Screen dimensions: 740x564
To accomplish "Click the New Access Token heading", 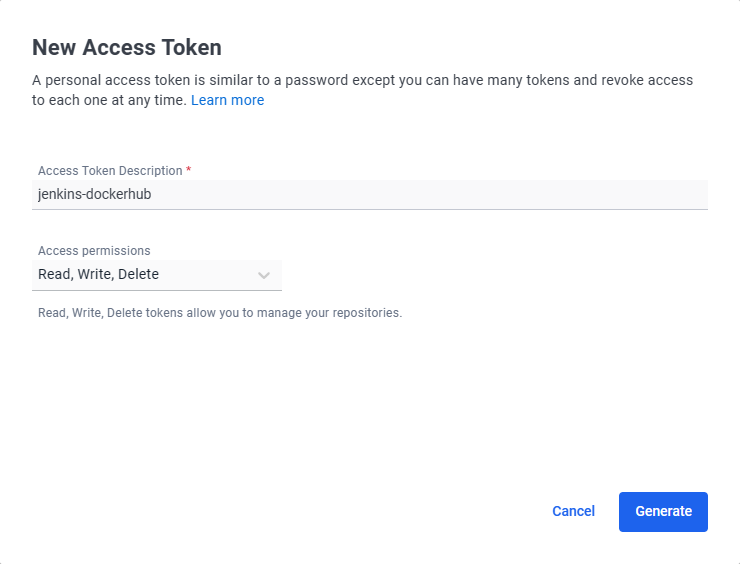I will pyautogui.click(x=126, y=47).
